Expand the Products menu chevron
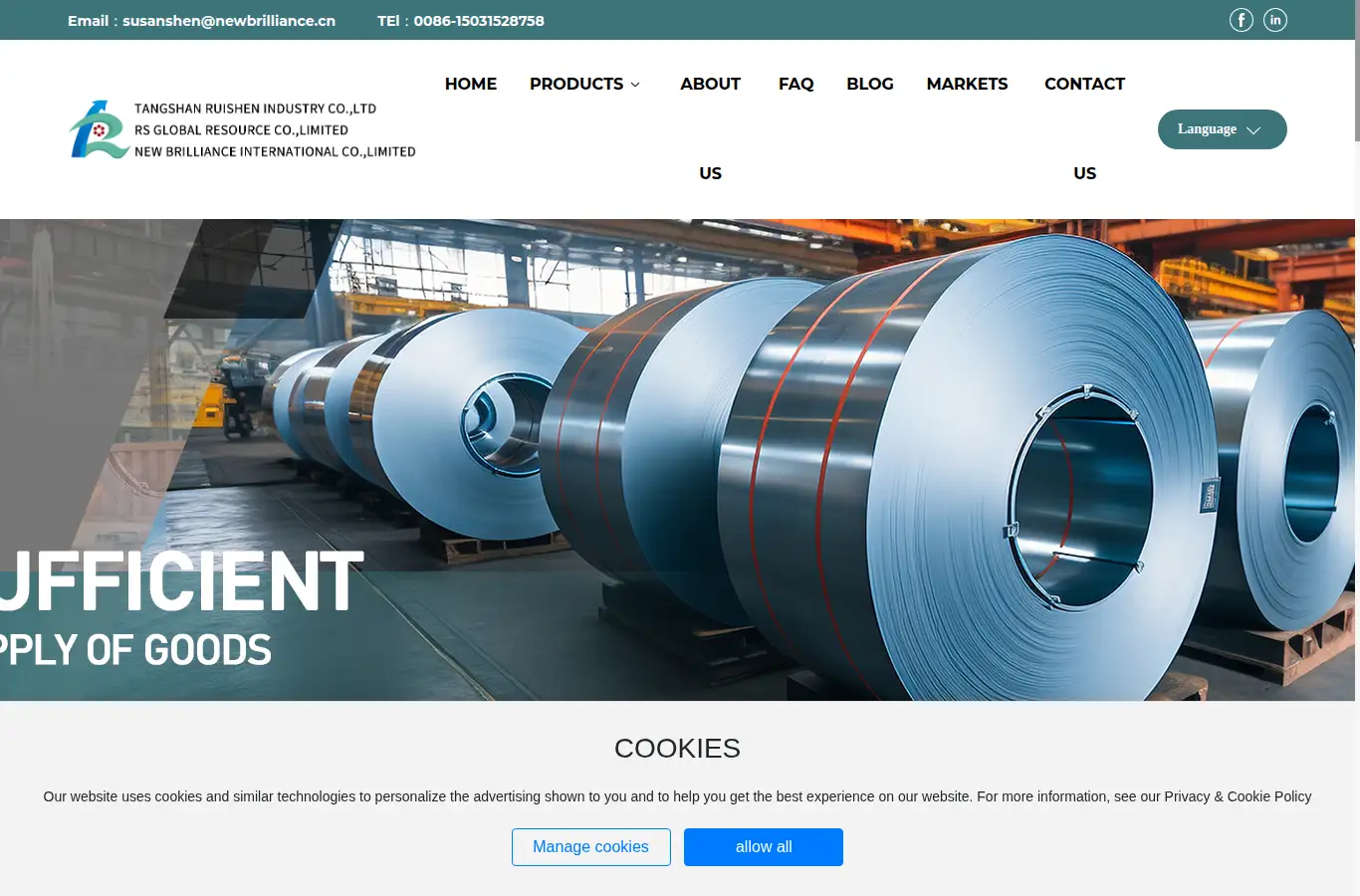The height and width of the screenshot is (896, 1360). [x=635, y=85]
